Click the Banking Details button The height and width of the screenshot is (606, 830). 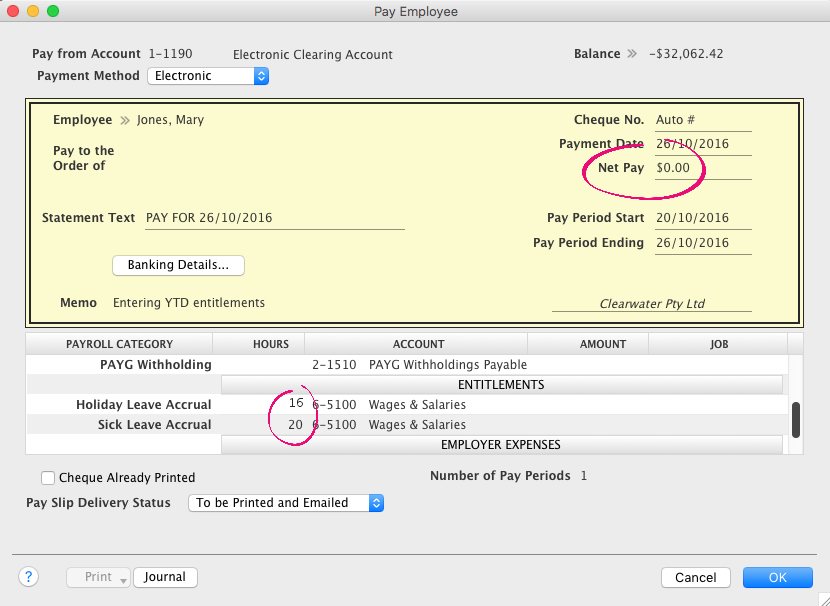click(178, 265)
